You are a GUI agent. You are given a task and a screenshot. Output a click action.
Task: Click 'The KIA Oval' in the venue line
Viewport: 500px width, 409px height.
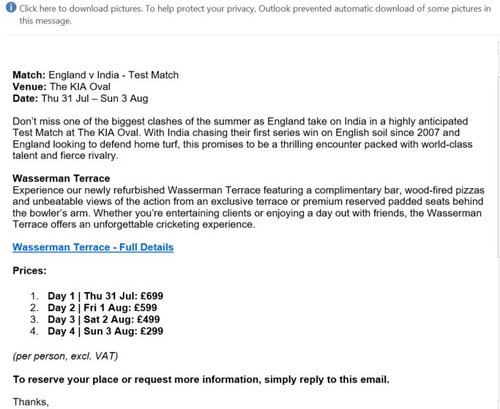pyautogui.click(x=80, y=87)
